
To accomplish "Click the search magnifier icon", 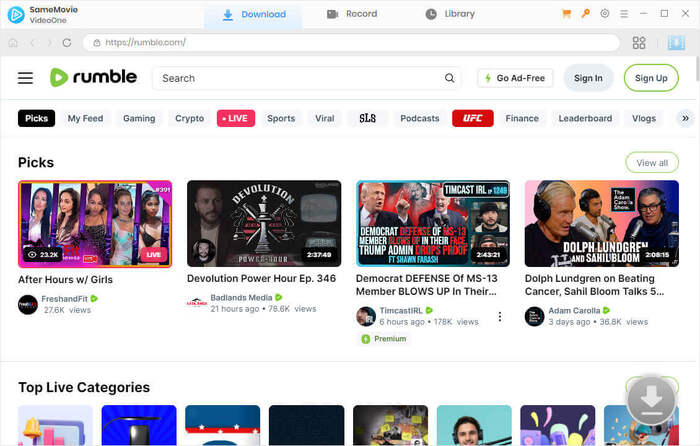I will (450, 78).
